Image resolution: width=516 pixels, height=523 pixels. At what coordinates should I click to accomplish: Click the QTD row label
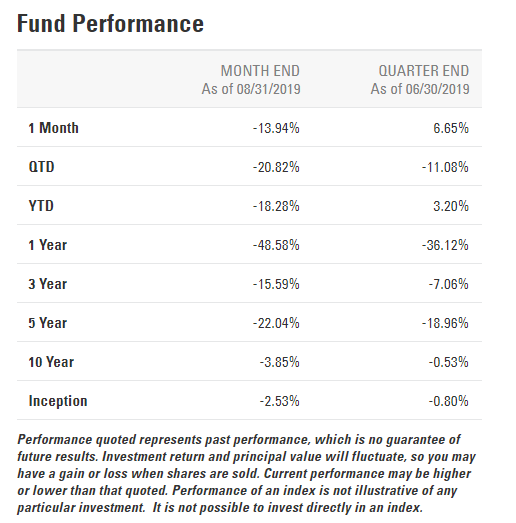pyautogui.click(x=41, y=167)
